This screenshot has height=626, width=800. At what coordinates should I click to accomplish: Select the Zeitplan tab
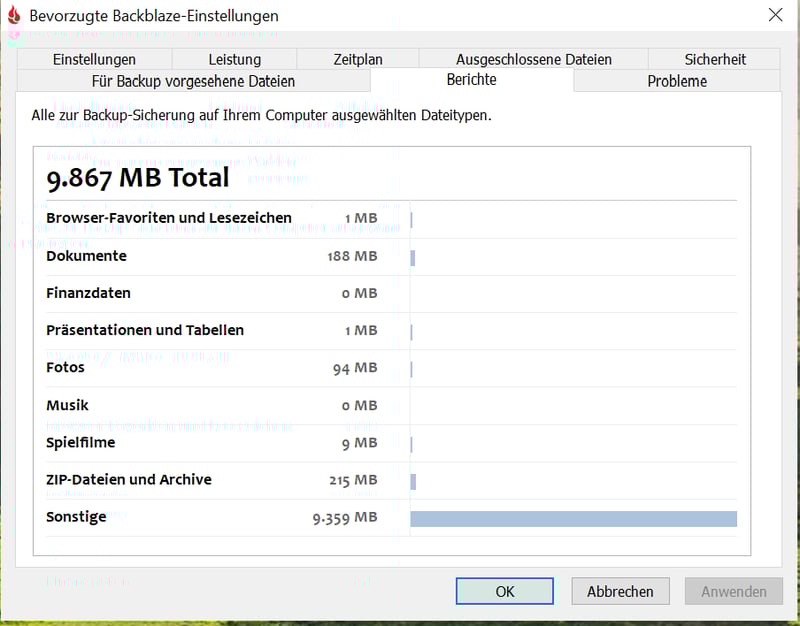click(x=358, y=59)
